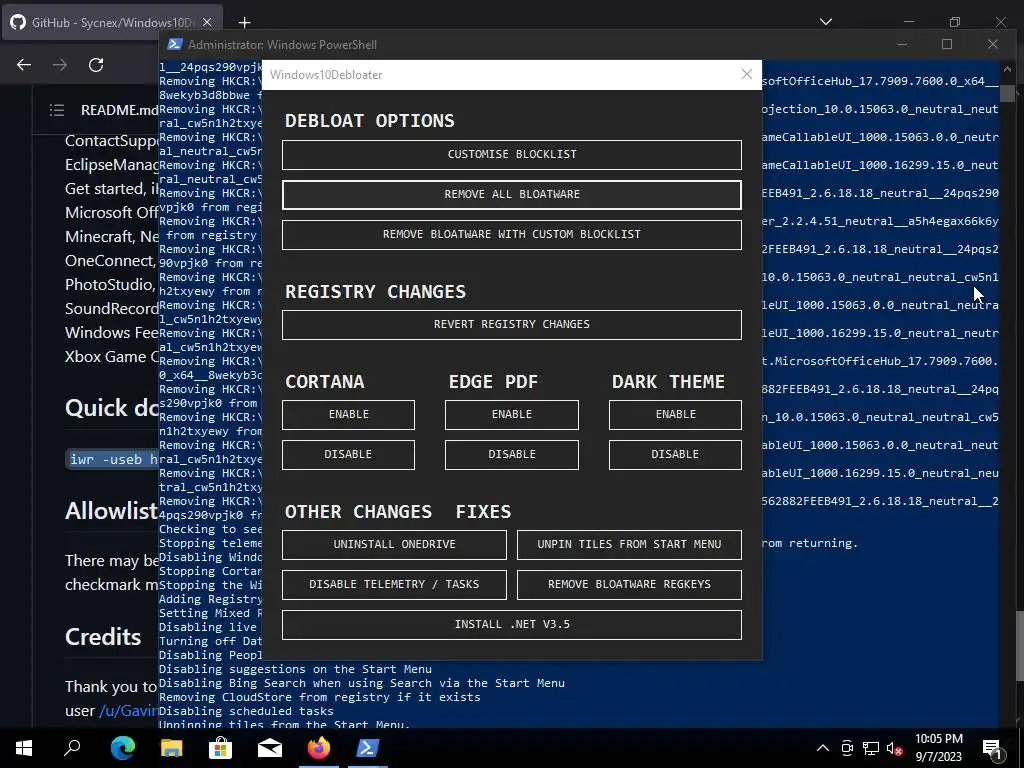
Task: Enable Edge PDF
Action: click(x=511, y=415)
